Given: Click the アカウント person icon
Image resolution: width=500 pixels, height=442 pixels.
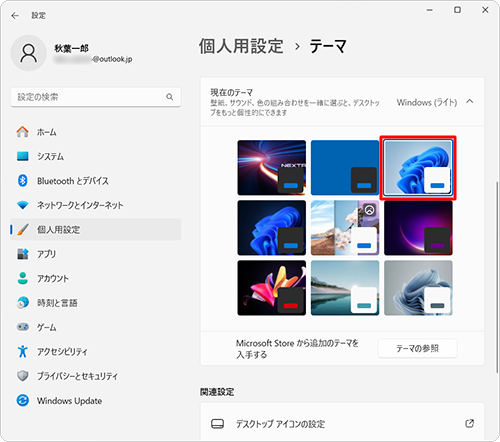Looking at the screenshot, I should [x=23, y=278].
